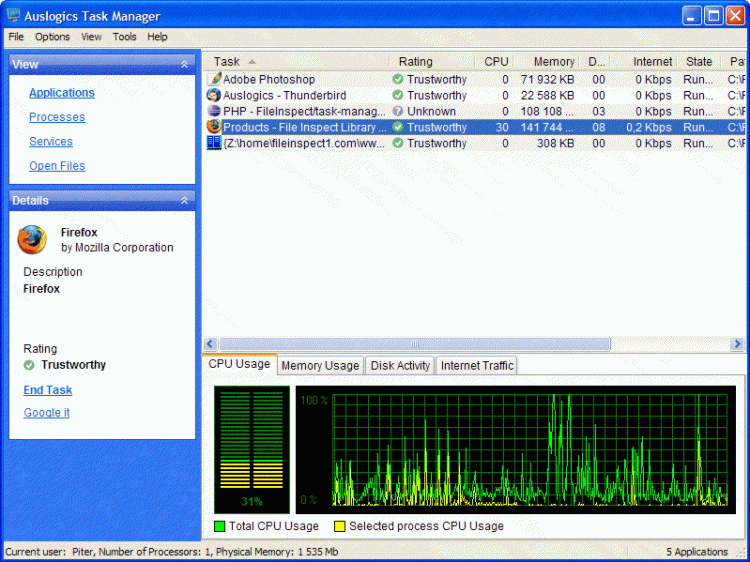The height and width of the screenshot is (562, 750).
Task: Sort by the State column header
Action: (699, 62)
